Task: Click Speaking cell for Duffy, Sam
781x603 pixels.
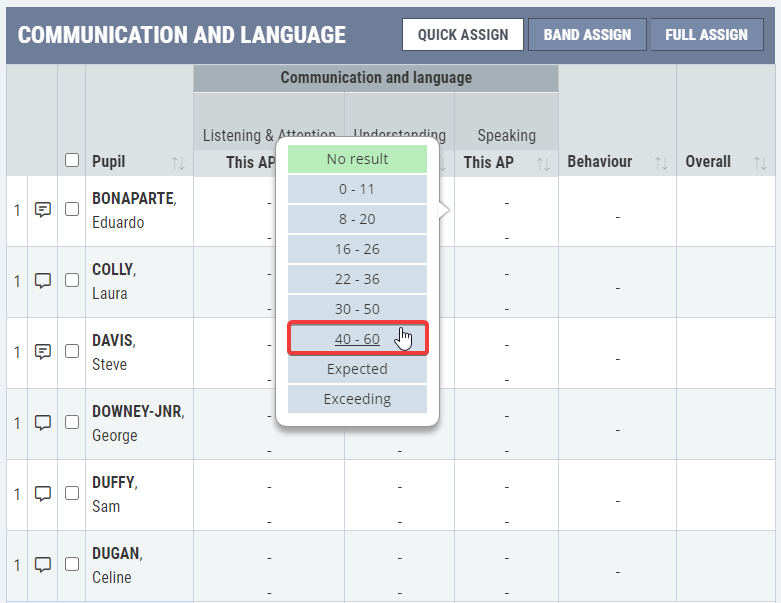Action: (x=507, y=495)
